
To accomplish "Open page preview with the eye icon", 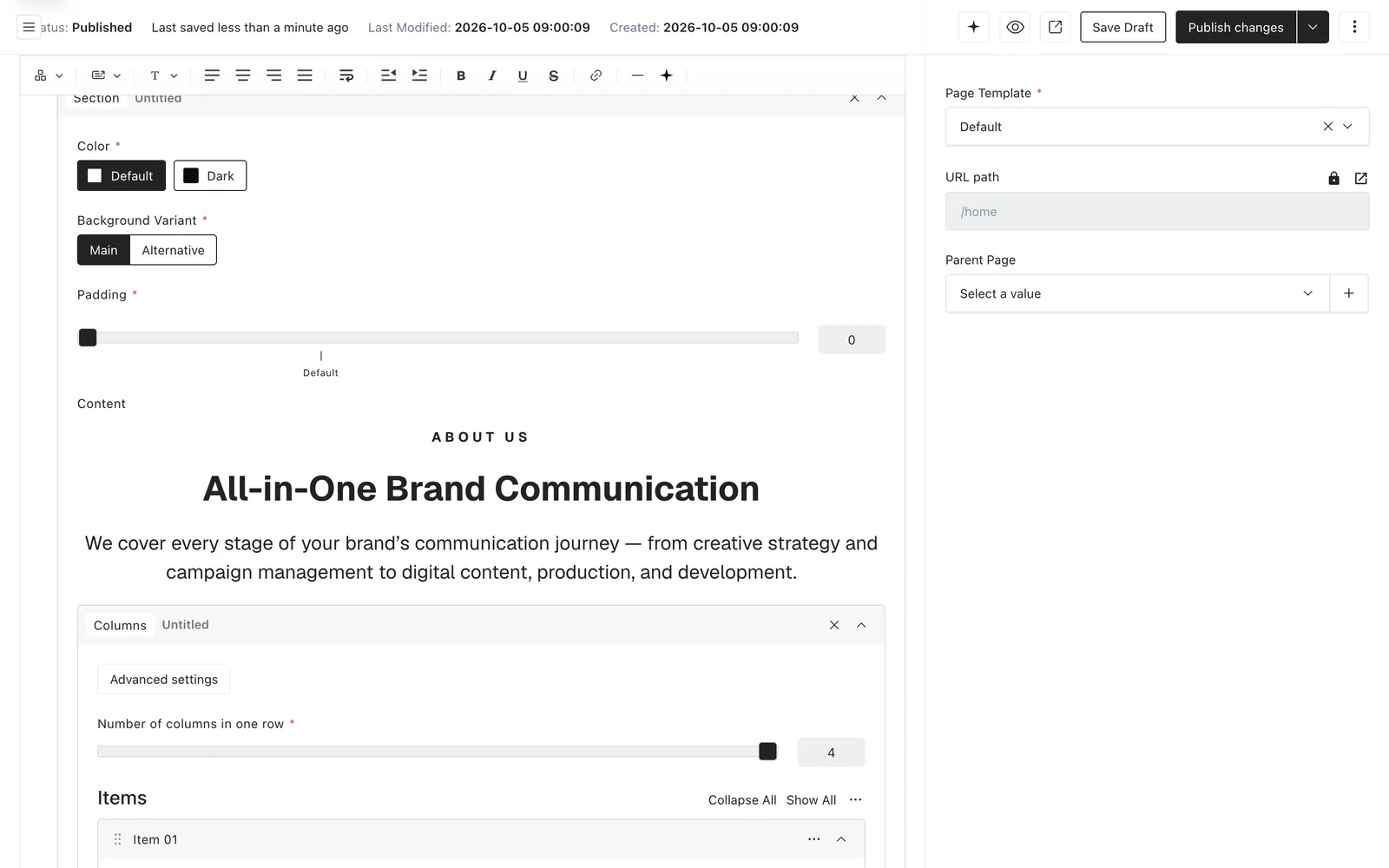I will click(x=1015, y=28).
